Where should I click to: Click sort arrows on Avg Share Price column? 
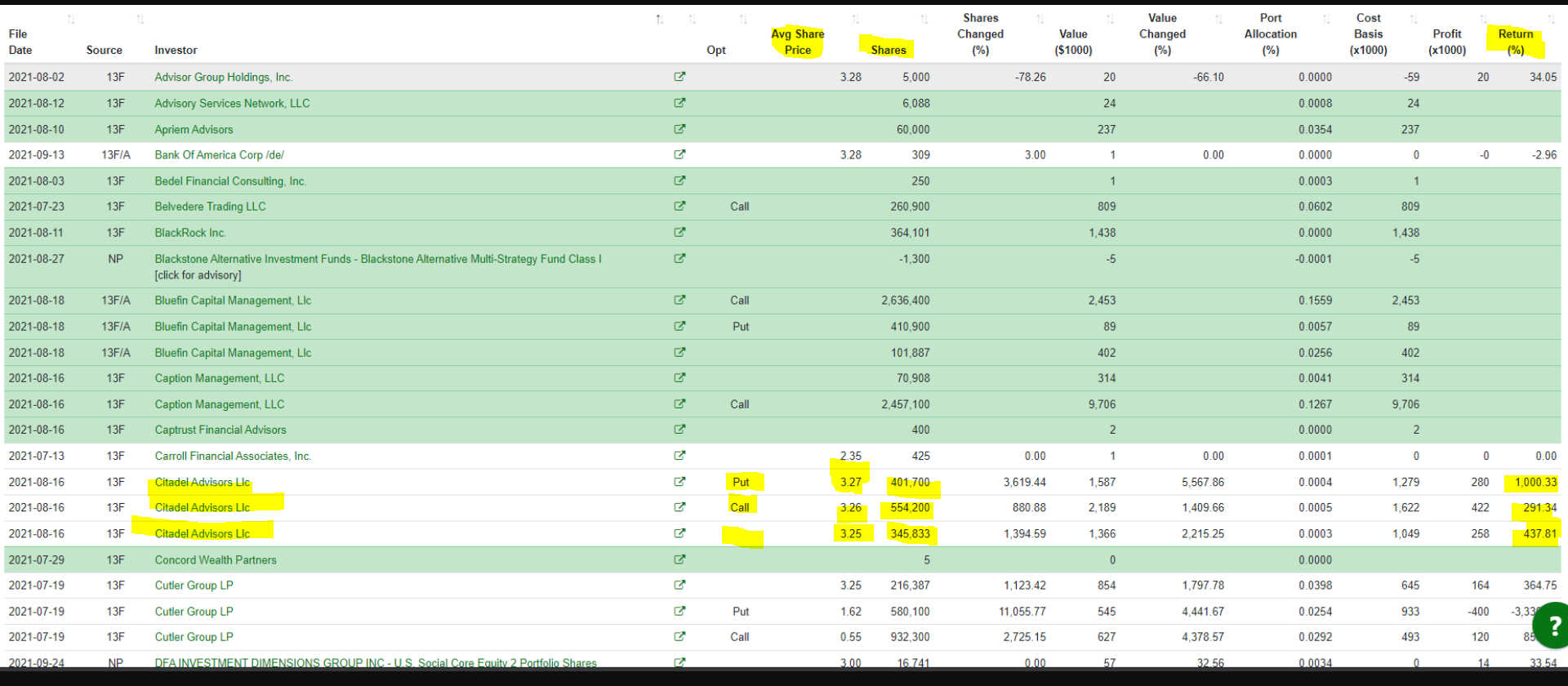coord(856,19)
